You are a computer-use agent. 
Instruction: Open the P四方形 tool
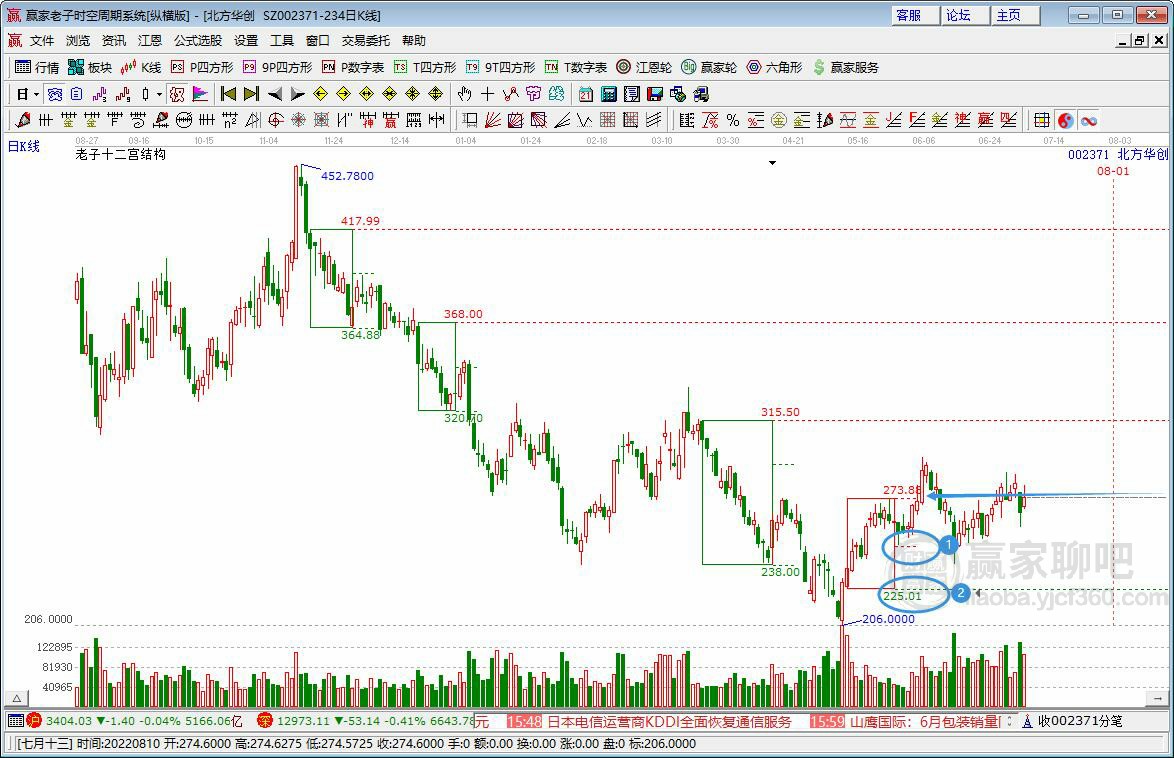click(202, 67)
